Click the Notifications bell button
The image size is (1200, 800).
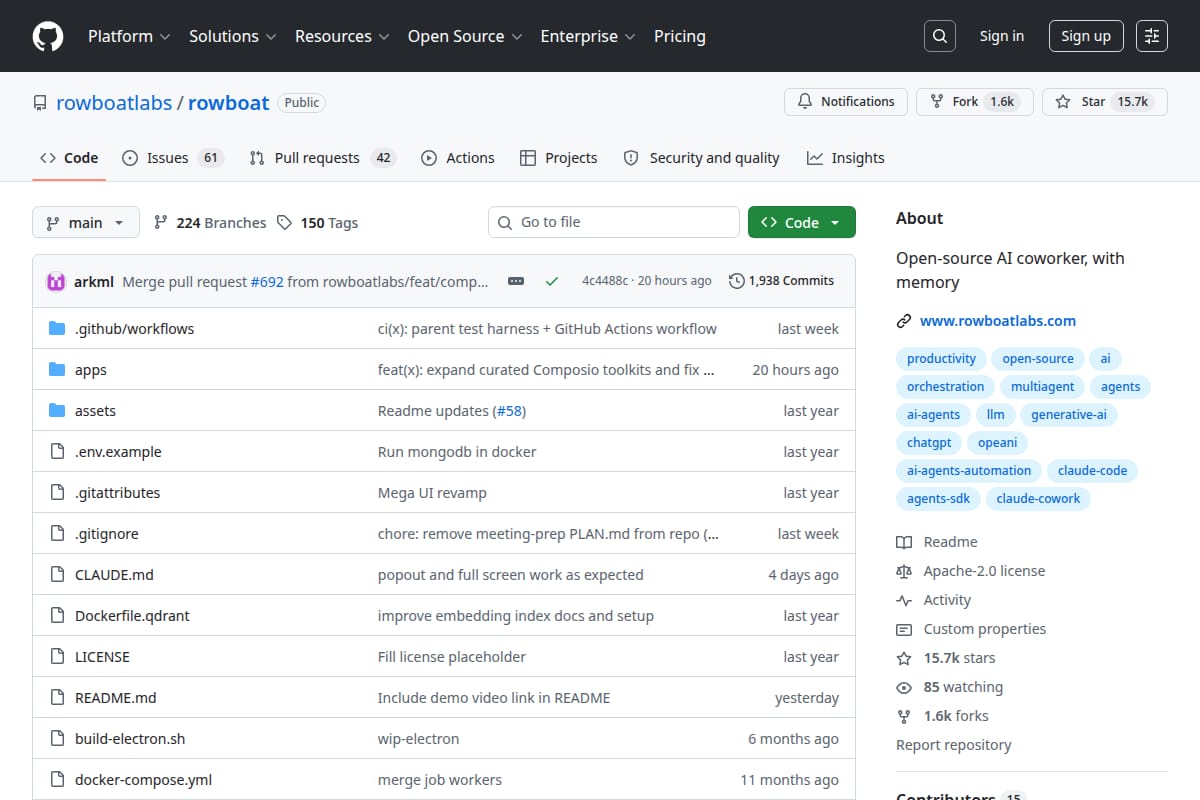(846, 102)
